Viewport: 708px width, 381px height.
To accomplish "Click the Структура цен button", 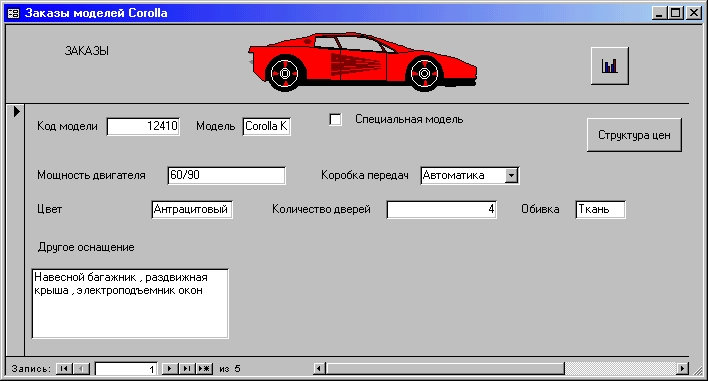I will pos(634,135).
